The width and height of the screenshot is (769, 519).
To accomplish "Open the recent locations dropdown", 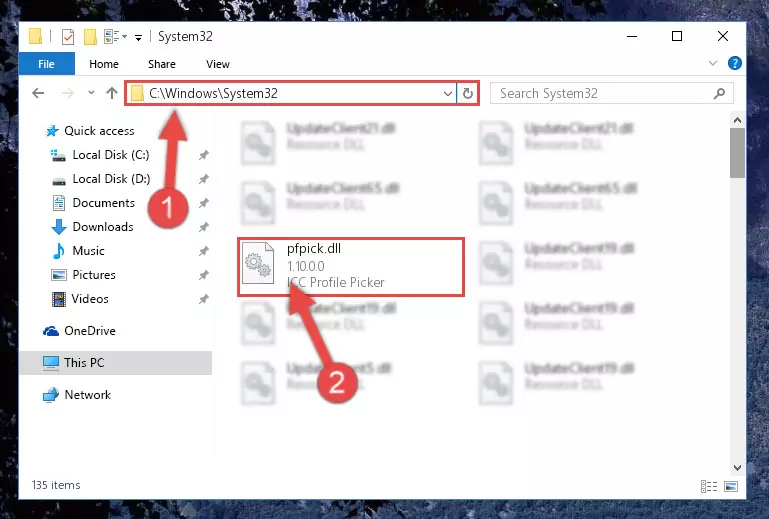I will 91,93.
